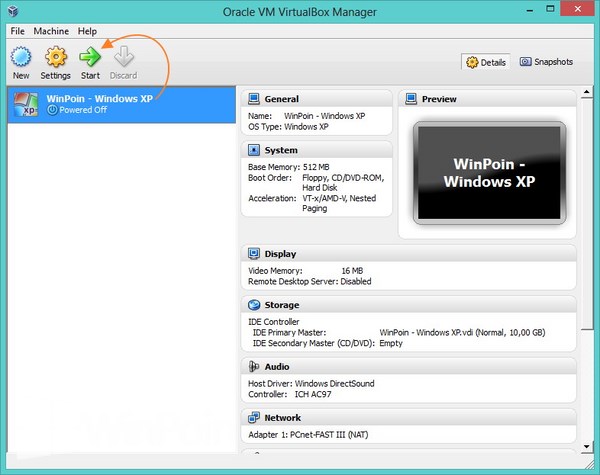Click the Base Memory value 512 MB
This screenshot has width=600, height=475.
tap(316, 167)
